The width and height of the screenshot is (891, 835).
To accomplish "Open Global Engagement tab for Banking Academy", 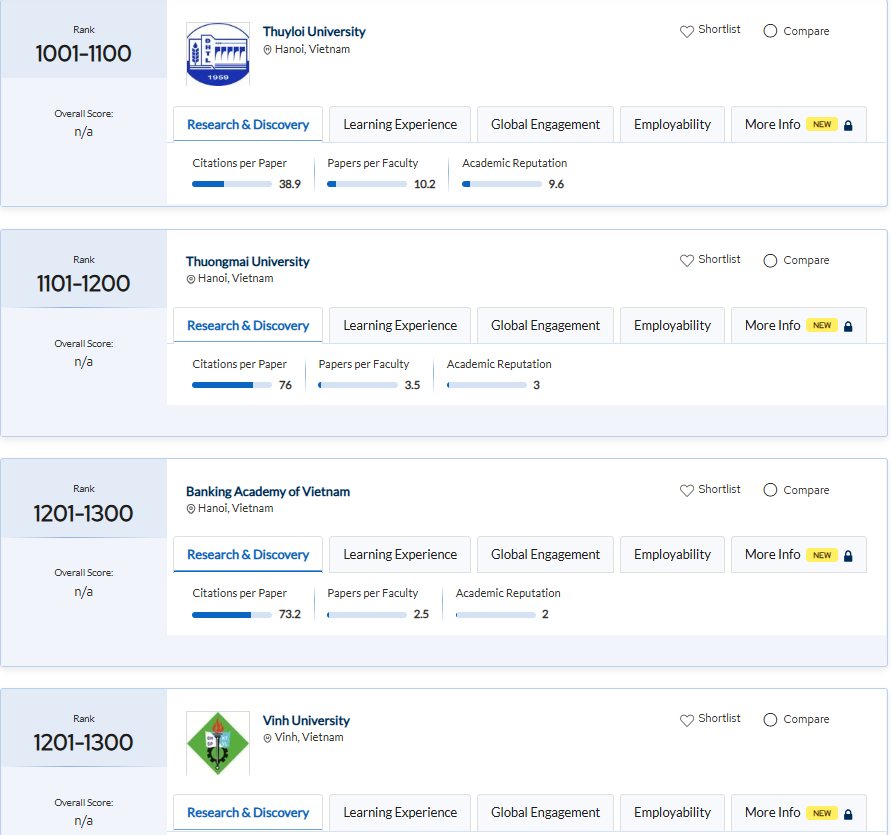I will click(545, 555).
